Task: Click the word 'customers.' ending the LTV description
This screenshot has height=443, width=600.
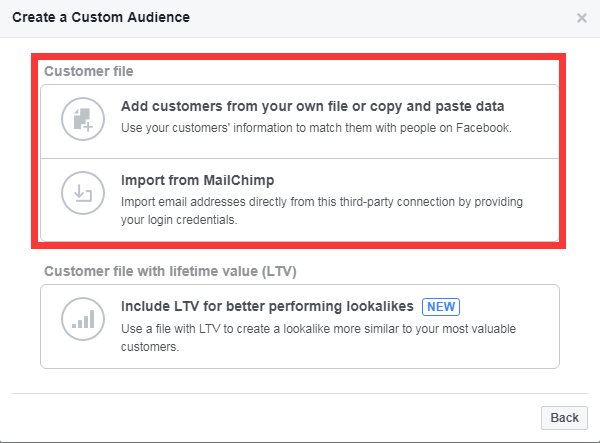Action: click(150, 347)
